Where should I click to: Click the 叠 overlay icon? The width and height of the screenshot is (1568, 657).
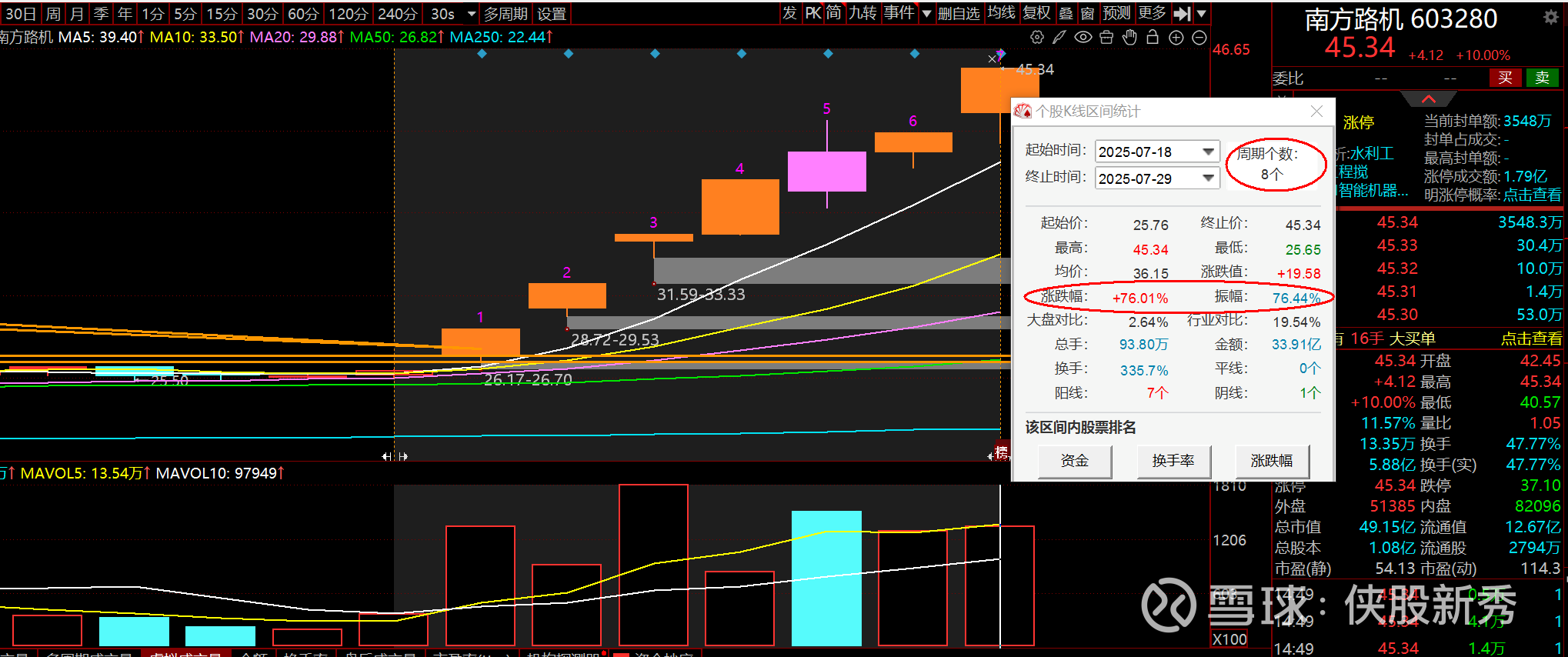coord(1066,13)
